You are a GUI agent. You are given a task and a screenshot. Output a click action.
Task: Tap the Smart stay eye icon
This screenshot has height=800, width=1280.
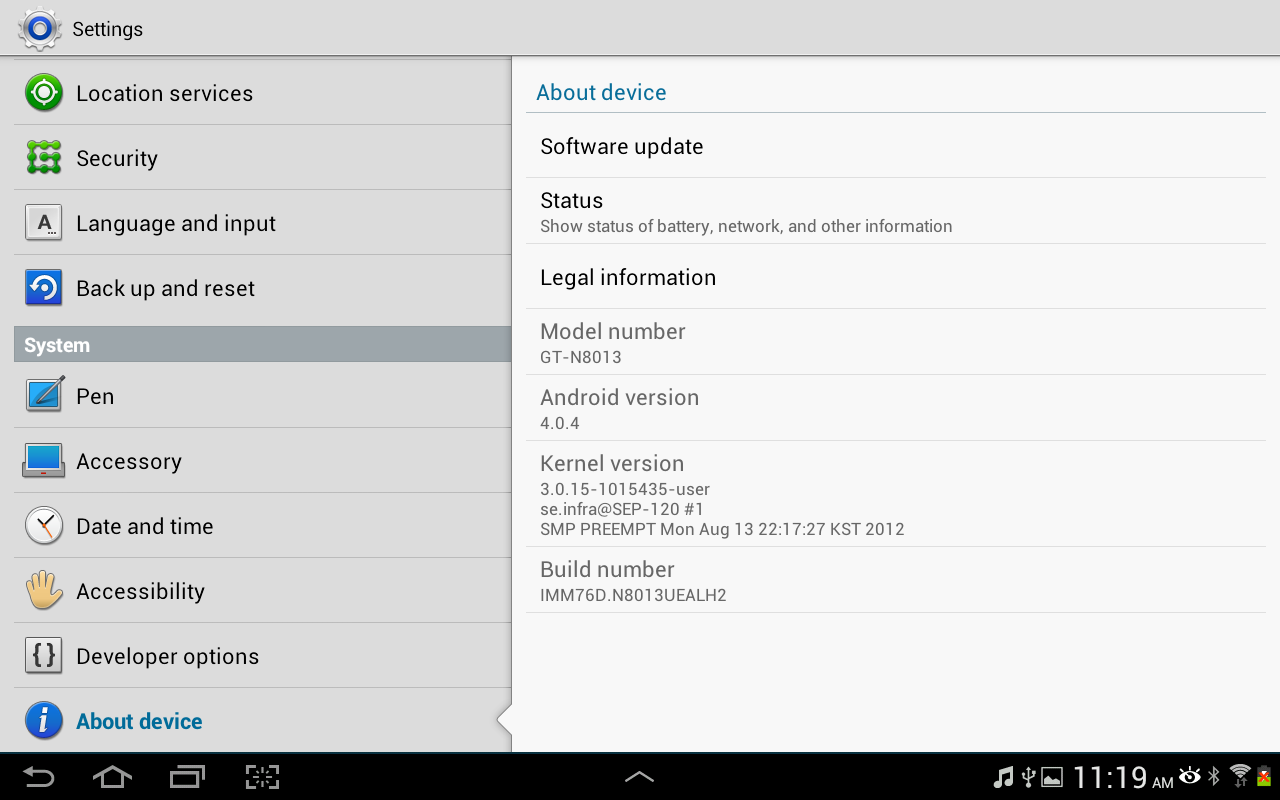pyautogui.click(x=1190, y=776)
